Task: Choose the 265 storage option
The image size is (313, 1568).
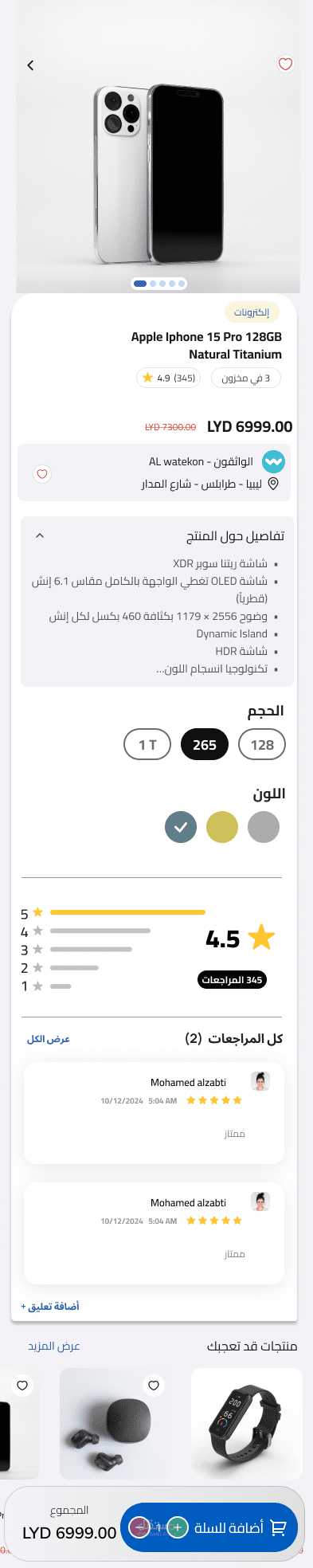Action: [x=205, y=745]
